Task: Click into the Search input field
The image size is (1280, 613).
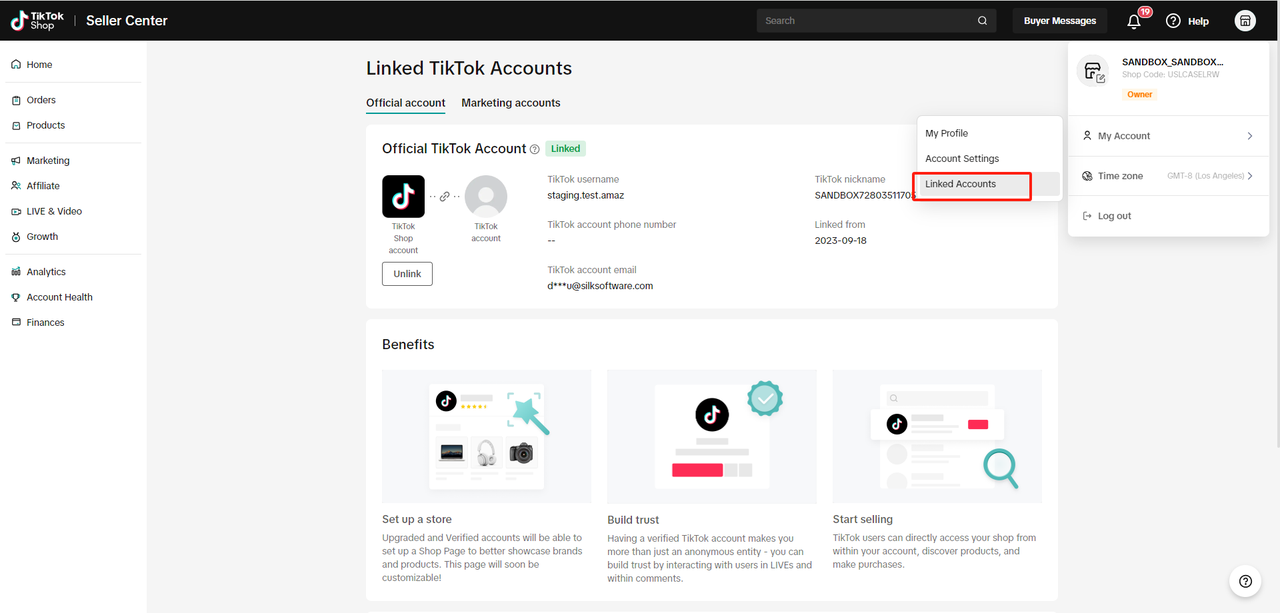Action: (865, 21)
